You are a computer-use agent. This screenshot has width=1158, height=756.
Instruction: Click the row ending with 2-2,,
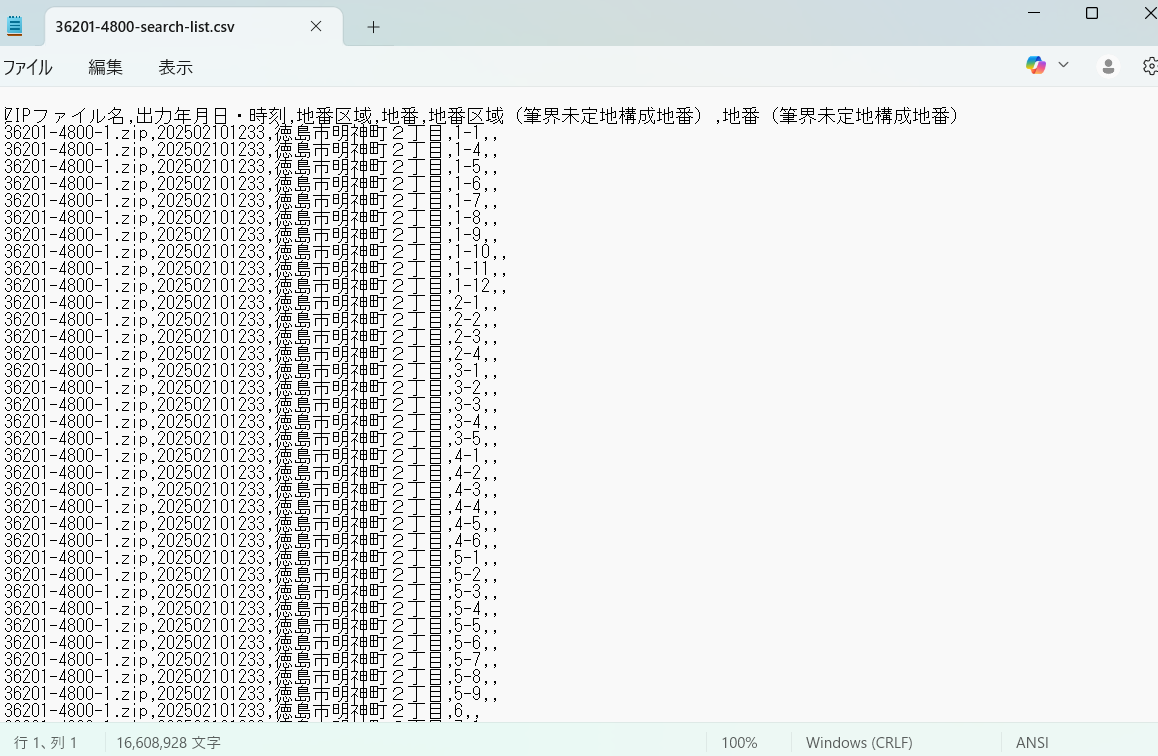(251, 320)
